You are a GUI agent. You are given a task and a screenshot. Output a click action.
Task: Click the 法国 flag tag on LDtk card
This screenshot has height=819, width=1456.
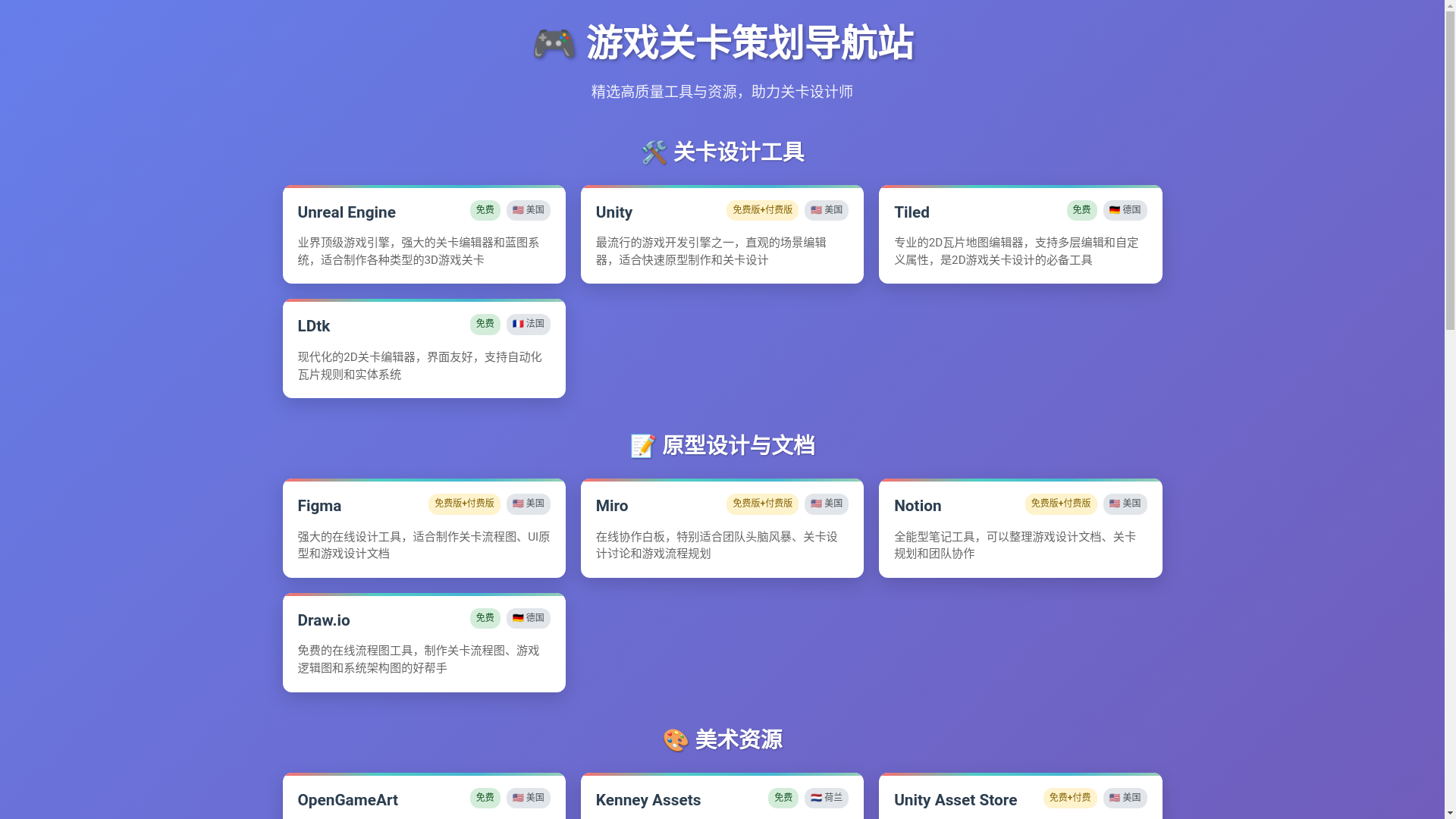pyautogui.click(x=529, y=325)
